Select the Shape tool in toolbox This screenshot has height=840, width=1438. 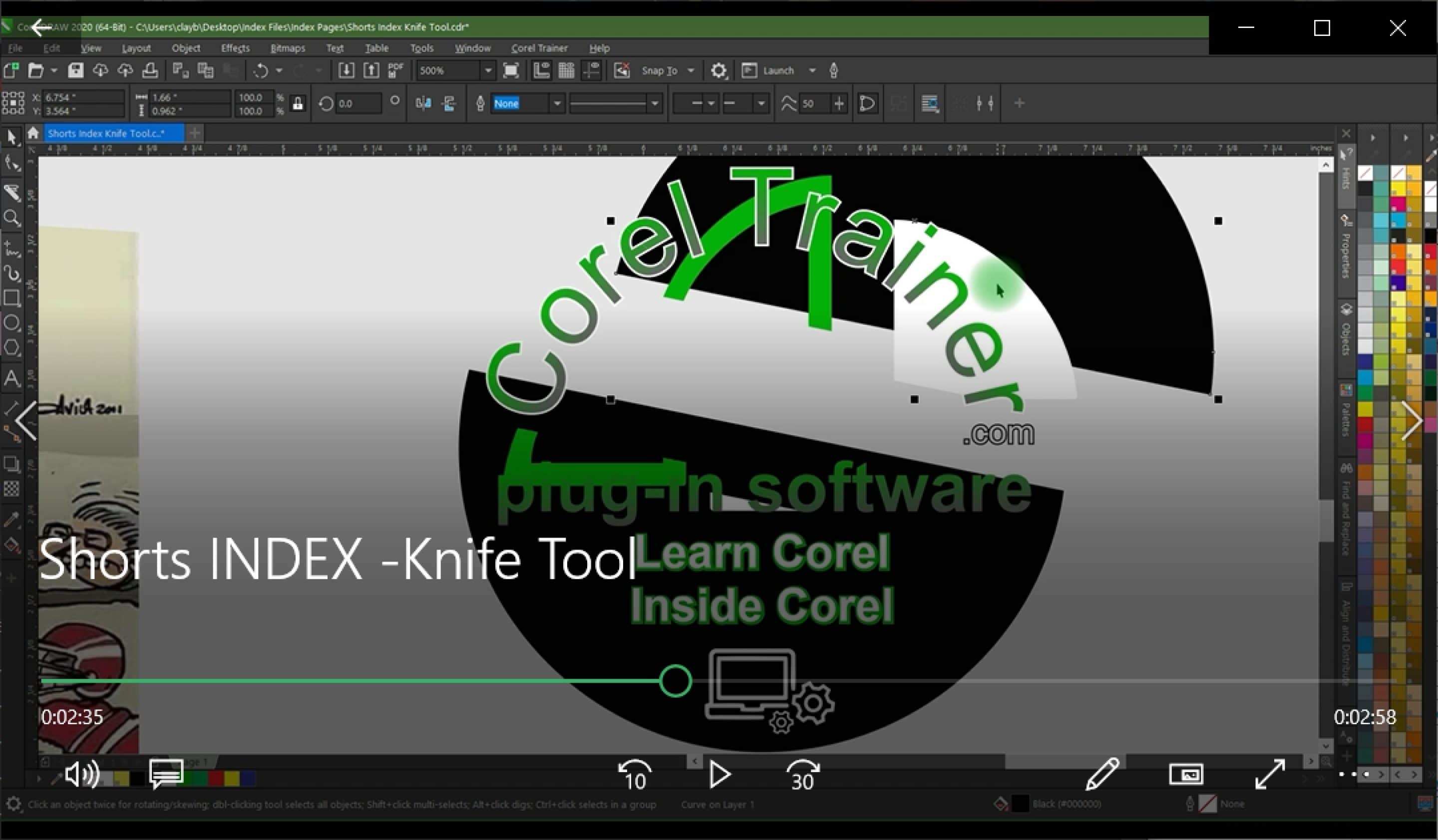[12, 164]
